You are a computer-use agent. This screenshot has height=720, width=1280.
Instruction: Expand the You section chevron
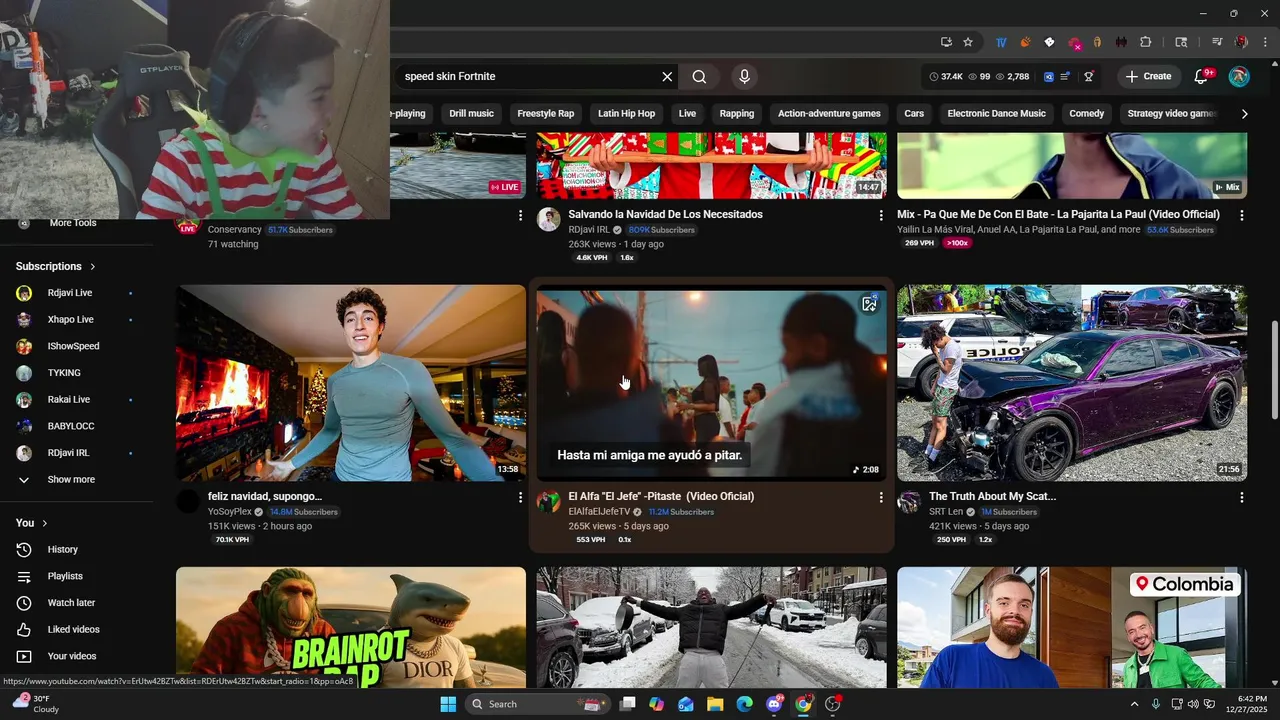[x=45, y=523]
